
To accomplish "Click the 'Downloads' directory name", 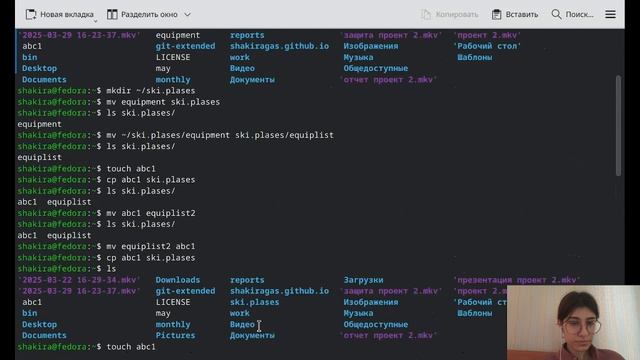I will coord(178,280).
